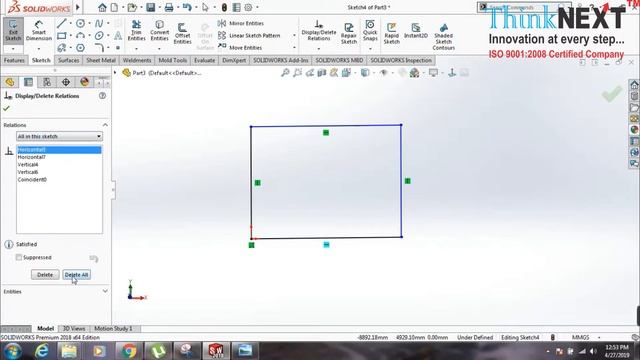The image size is (640, 360).
Task: Activate Rapid Sketch tool
Action: click(x=391, y=33)
